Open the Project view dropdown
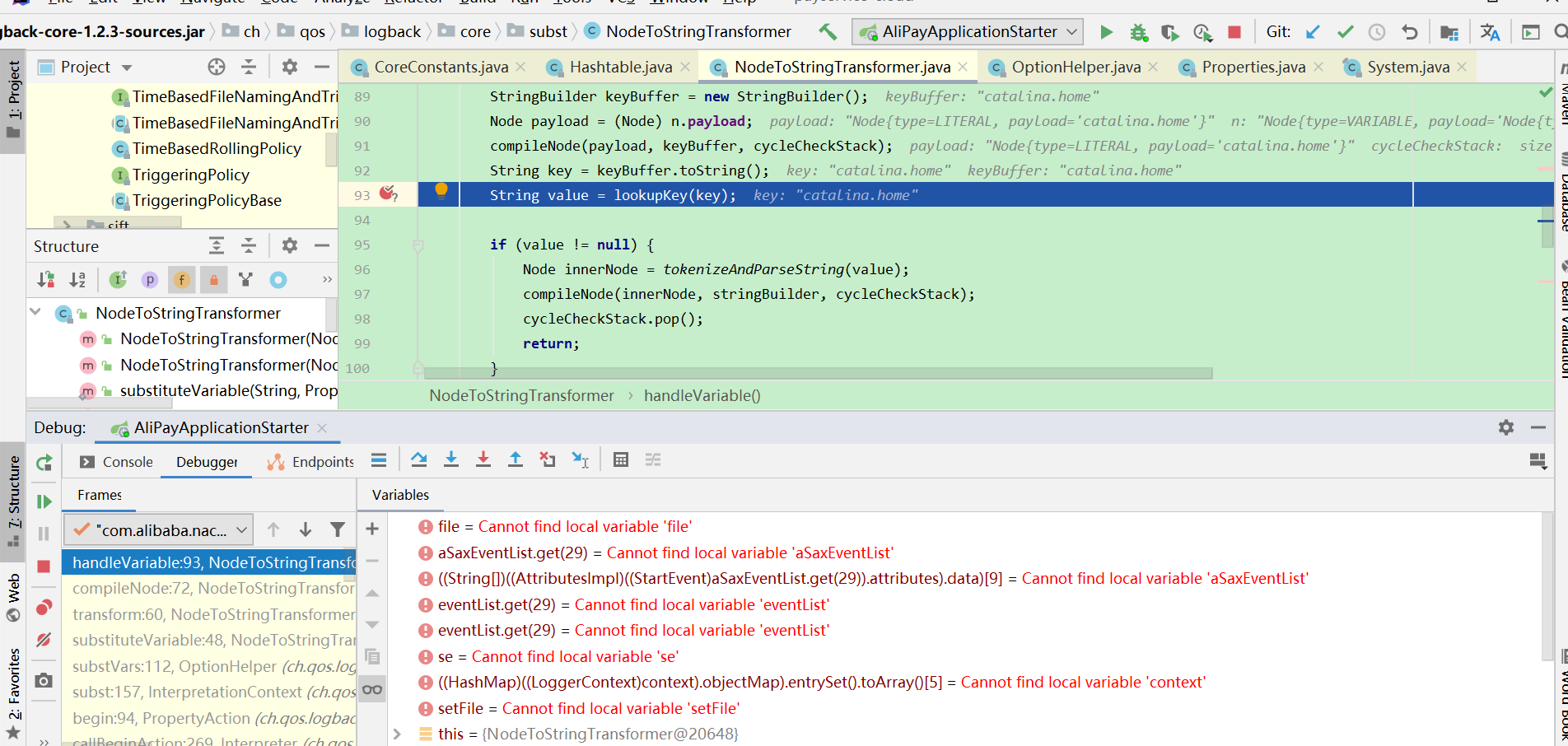The height and width of the screenshot is (746, 1568). tap(127, 68)
